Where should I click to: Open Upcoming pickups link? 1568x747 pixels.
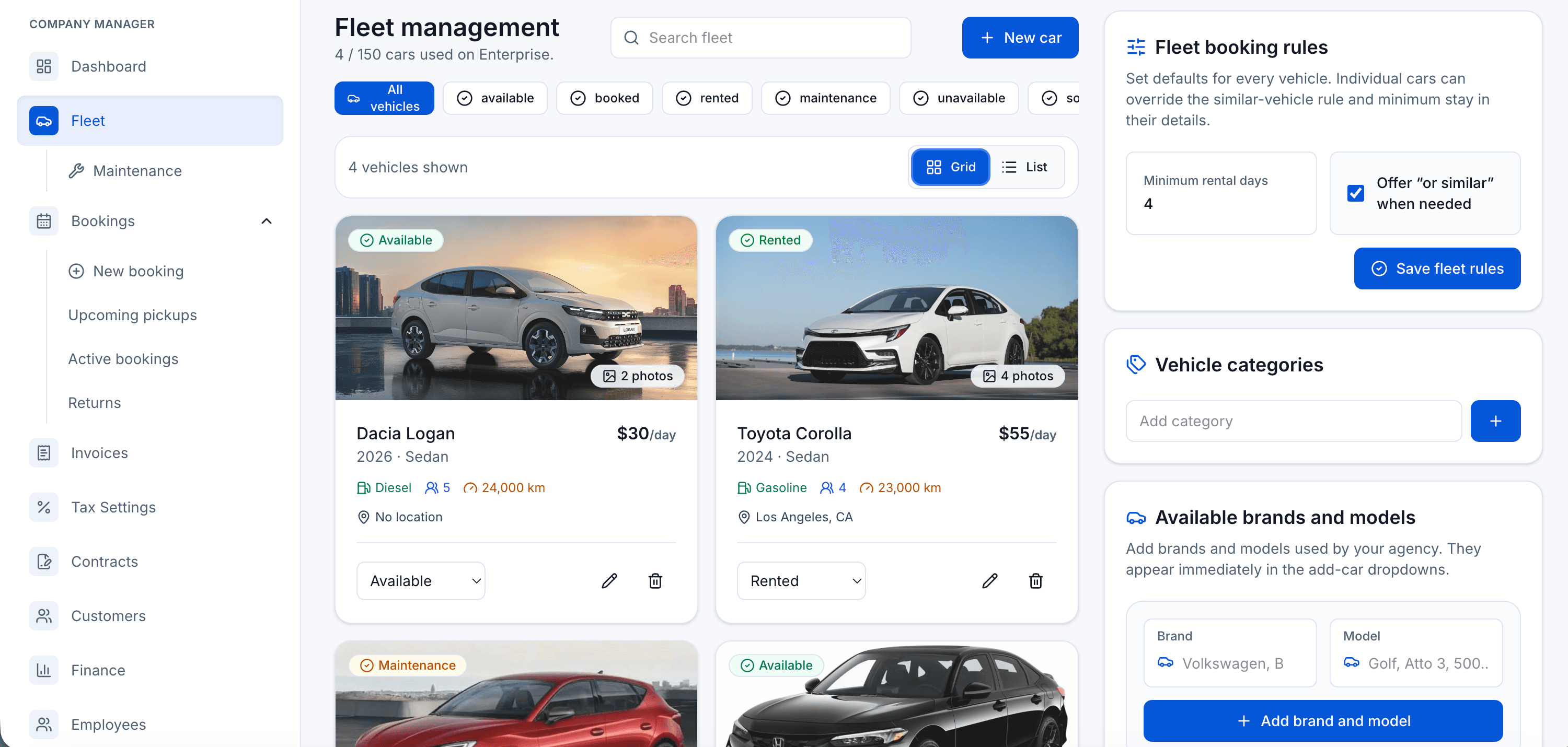pyautogui.click(x=133, y=315)
